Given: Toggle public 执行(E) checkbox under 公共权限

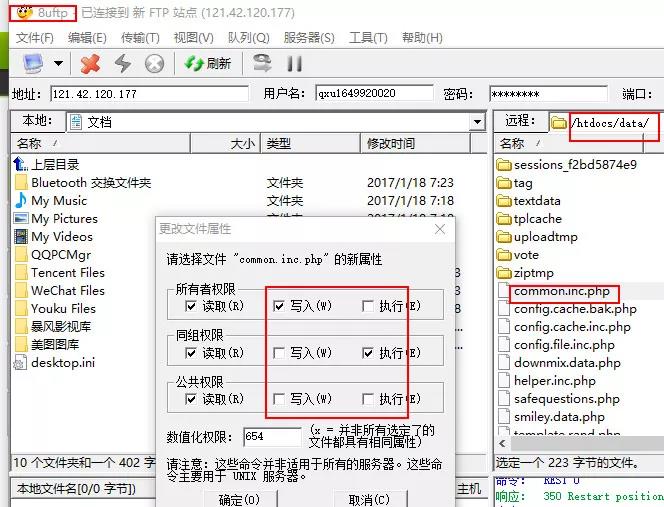Looking at the screenshot, I should tap(368, 399).
